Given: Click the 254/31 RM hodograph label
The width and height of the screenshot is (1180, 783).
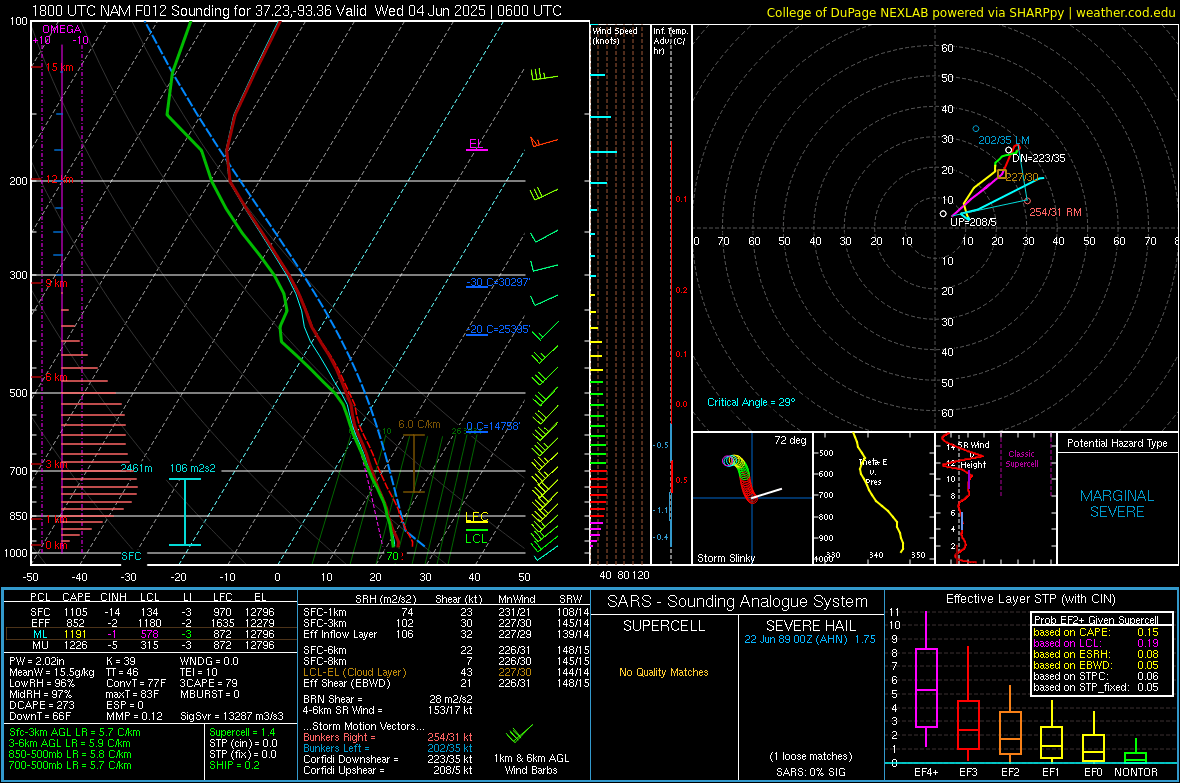Looking at the screenshot, I should (x=1055, y=212).
